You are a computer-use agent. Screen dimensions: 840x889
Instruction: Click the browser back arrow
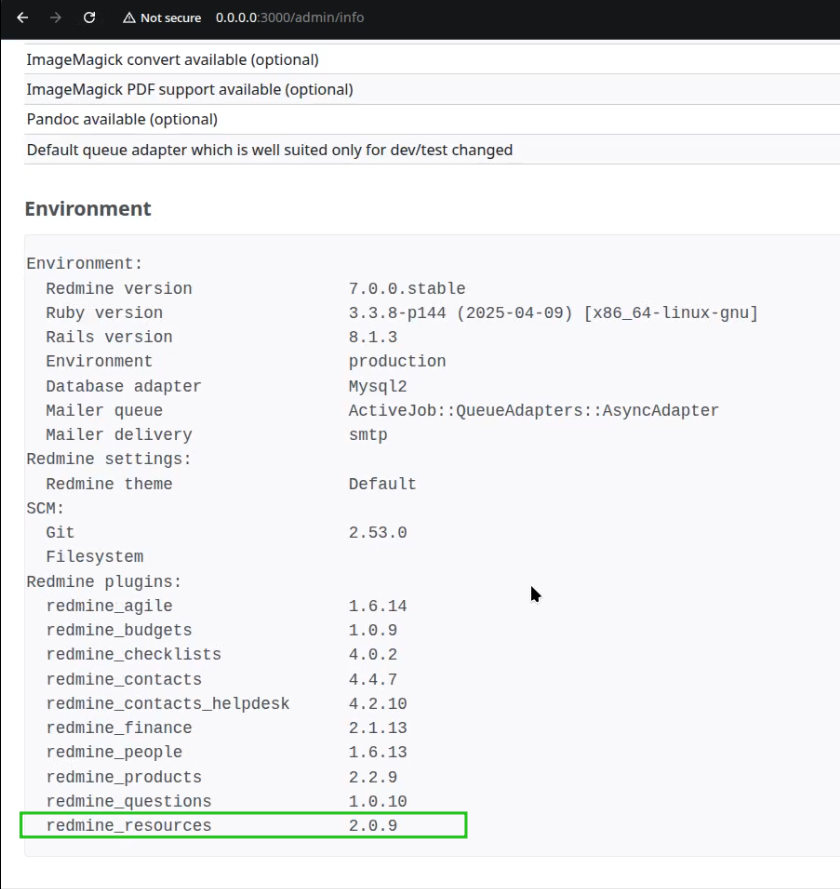[x=23, y=18]
